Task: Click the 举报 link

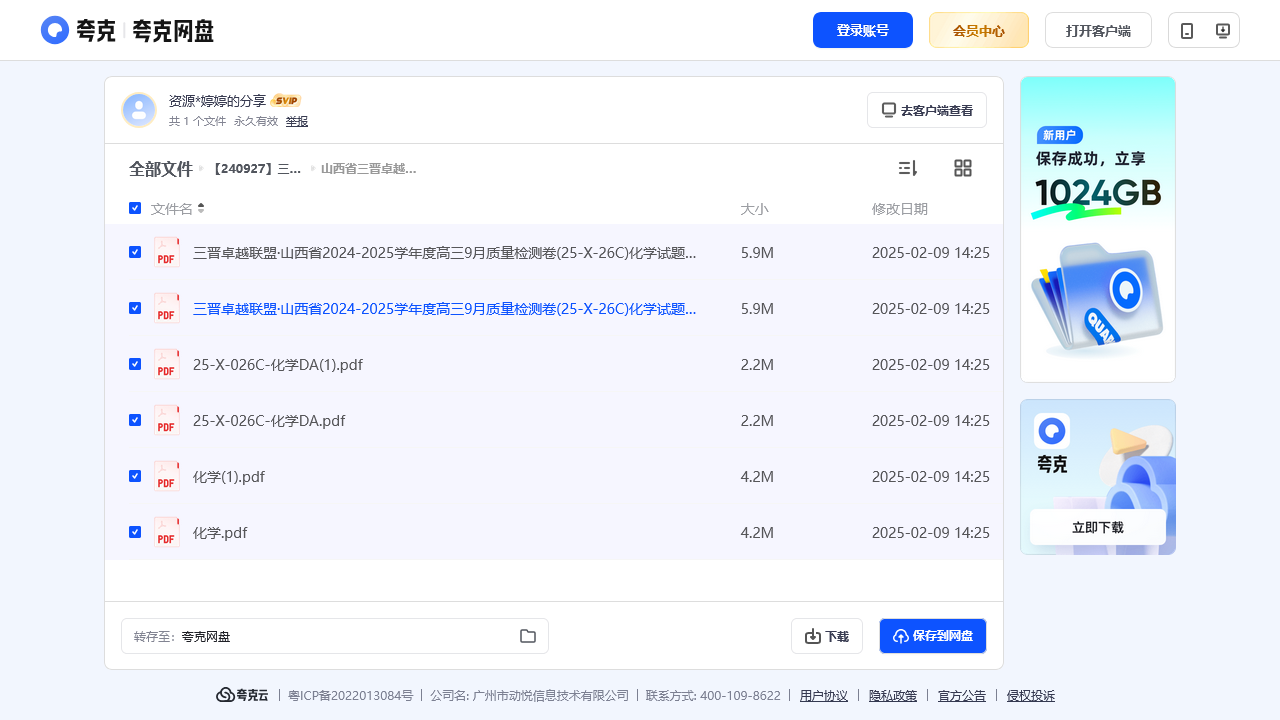Action: (297, 121)
